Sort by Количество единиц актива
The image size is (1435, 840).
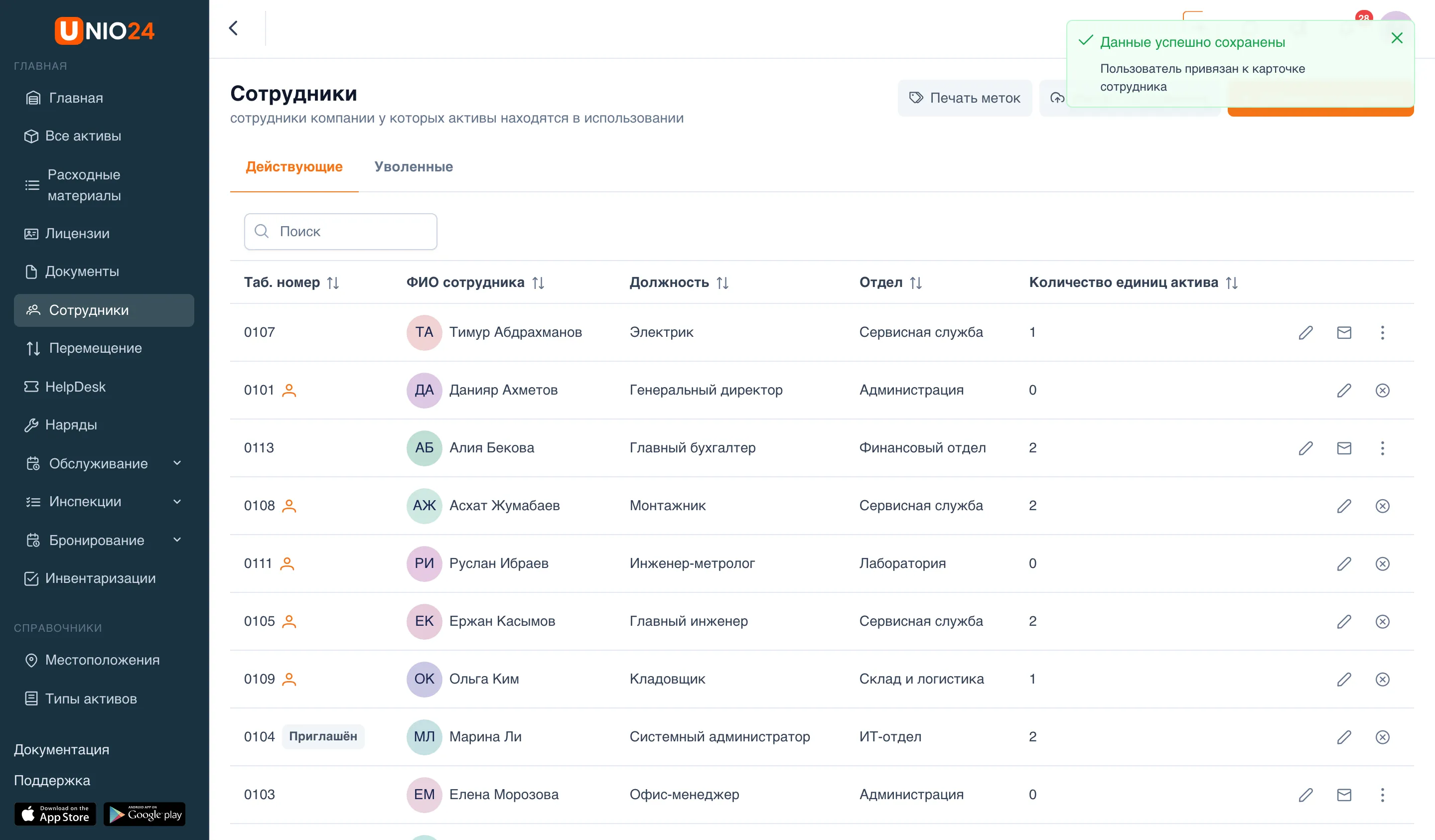pyautogui.click(x=1232, y=283)
